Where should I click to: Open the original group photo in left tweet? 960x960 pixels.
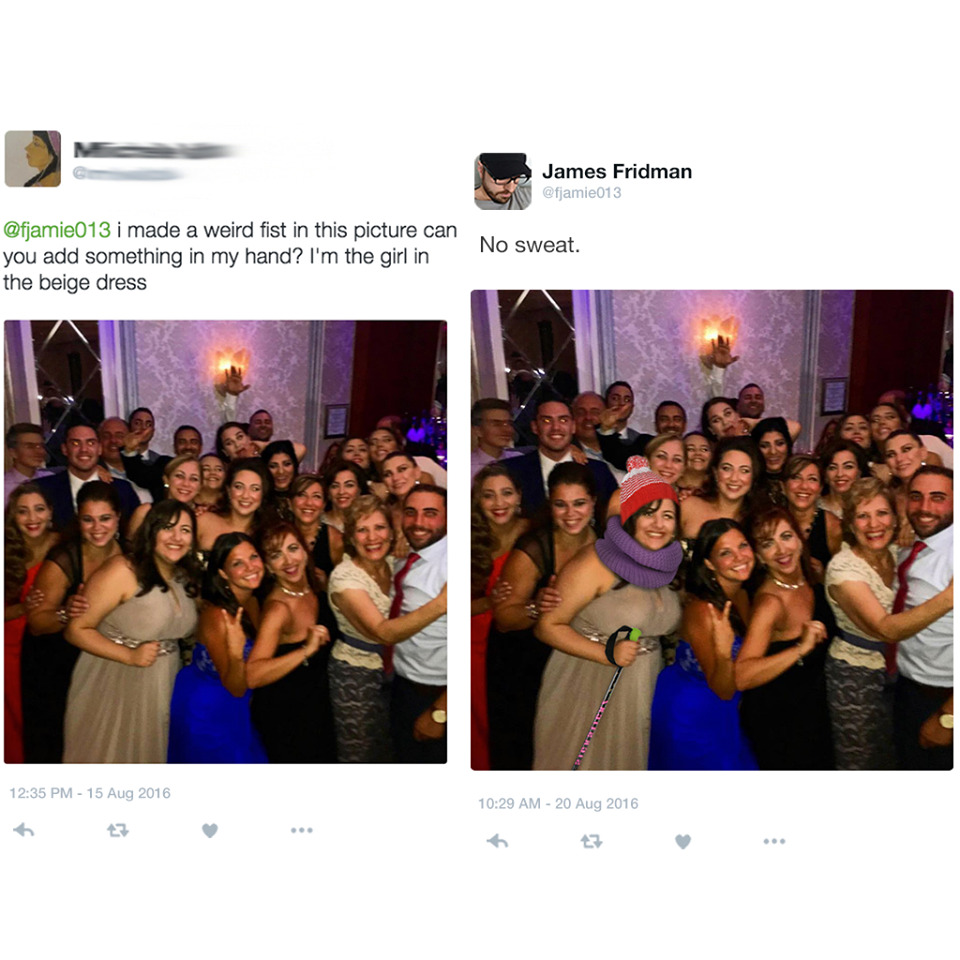225,542
